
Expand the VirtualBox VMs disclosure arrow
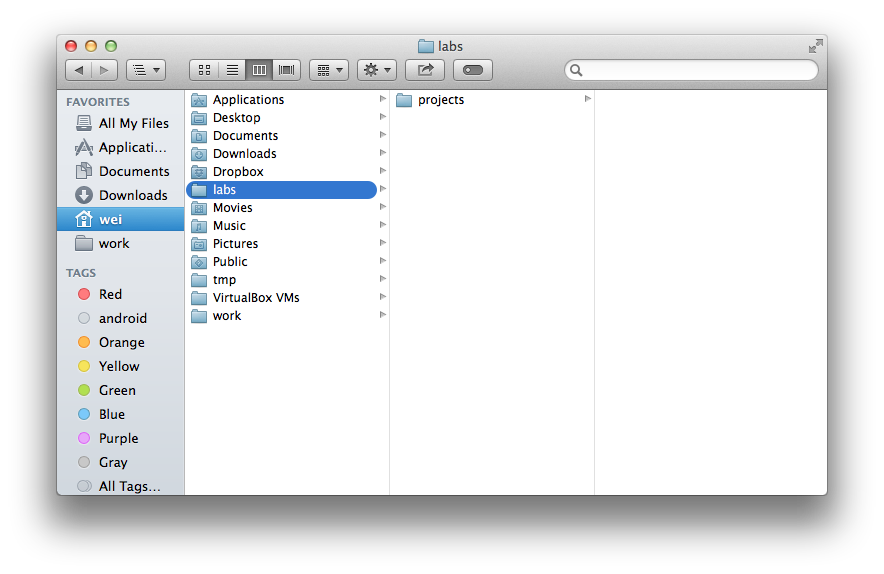pos(383,297)
